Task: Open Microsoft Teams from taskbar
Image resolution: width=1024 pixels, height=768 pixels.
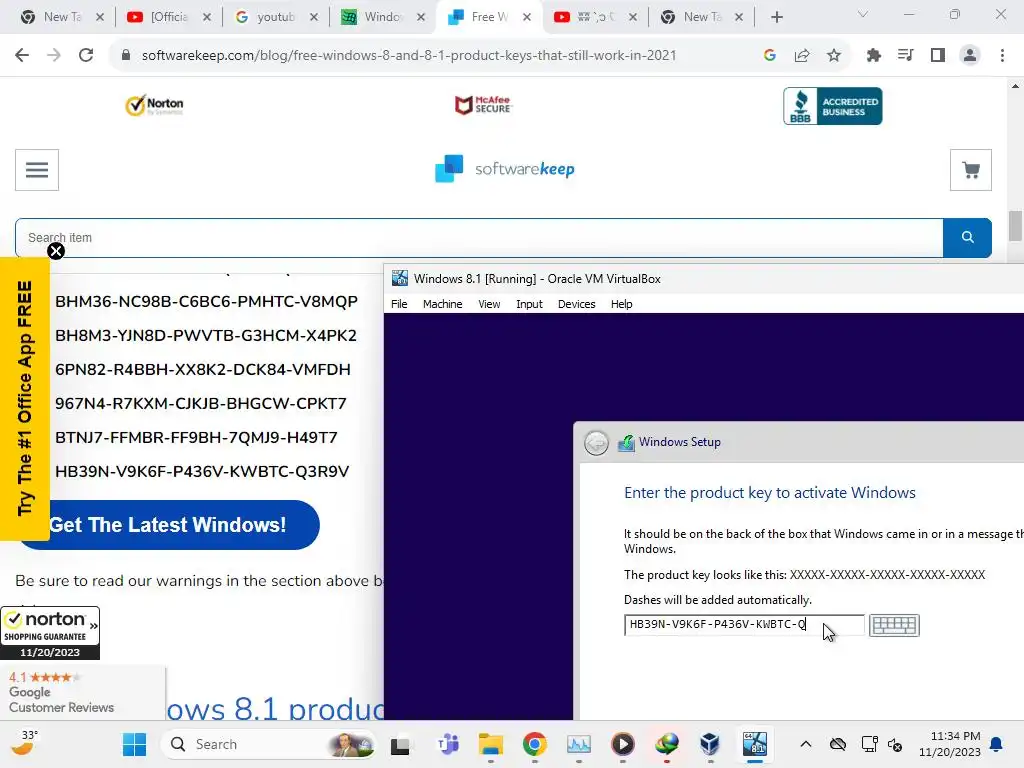Action: coord(448,744)
